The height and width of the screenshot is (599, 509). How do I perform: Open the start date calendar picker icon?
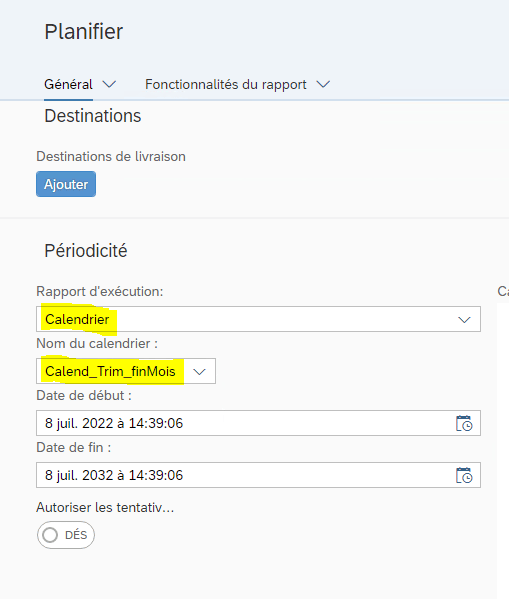pyautogui.click(x=464, y=423)
